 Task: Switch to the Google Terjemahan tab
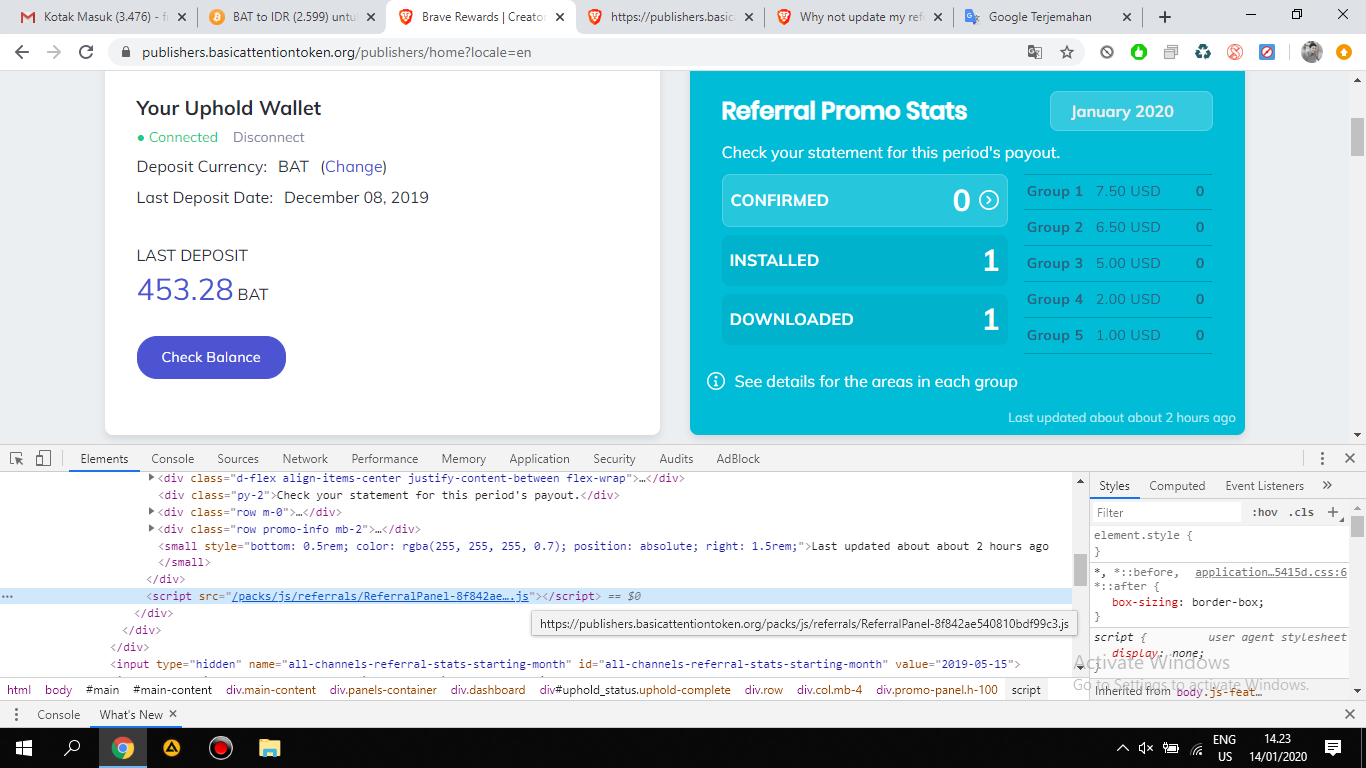(x=1046, y=17)
